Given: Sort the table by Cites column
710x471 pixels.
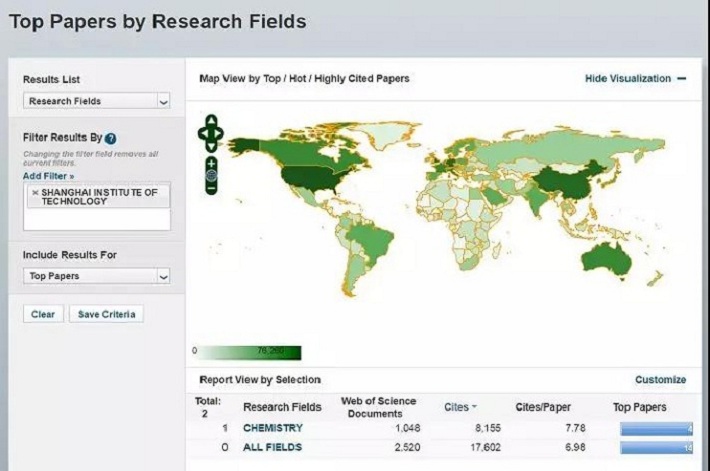Looking at the screenshot, I should [x=459, y=407].
